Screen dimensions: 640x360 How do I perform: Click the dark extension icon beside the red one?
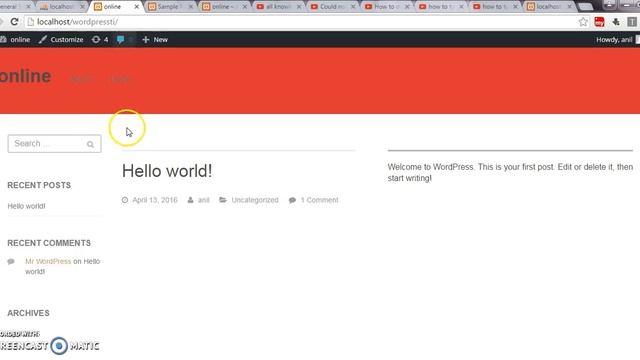(x=616, y=22)
